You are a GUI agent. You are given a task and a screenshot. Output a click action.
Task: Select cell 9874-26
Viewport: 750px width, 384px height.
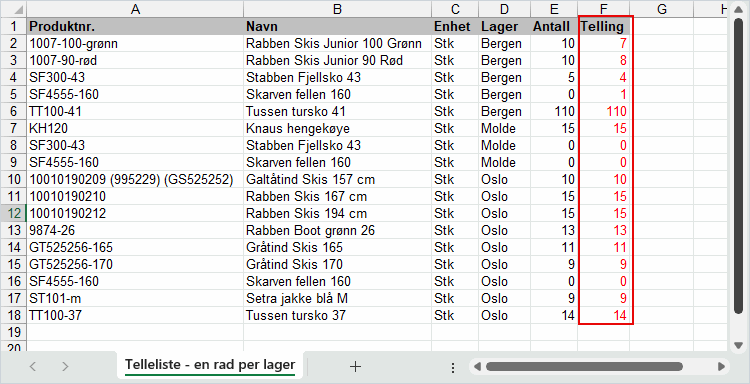pos(135,230)
